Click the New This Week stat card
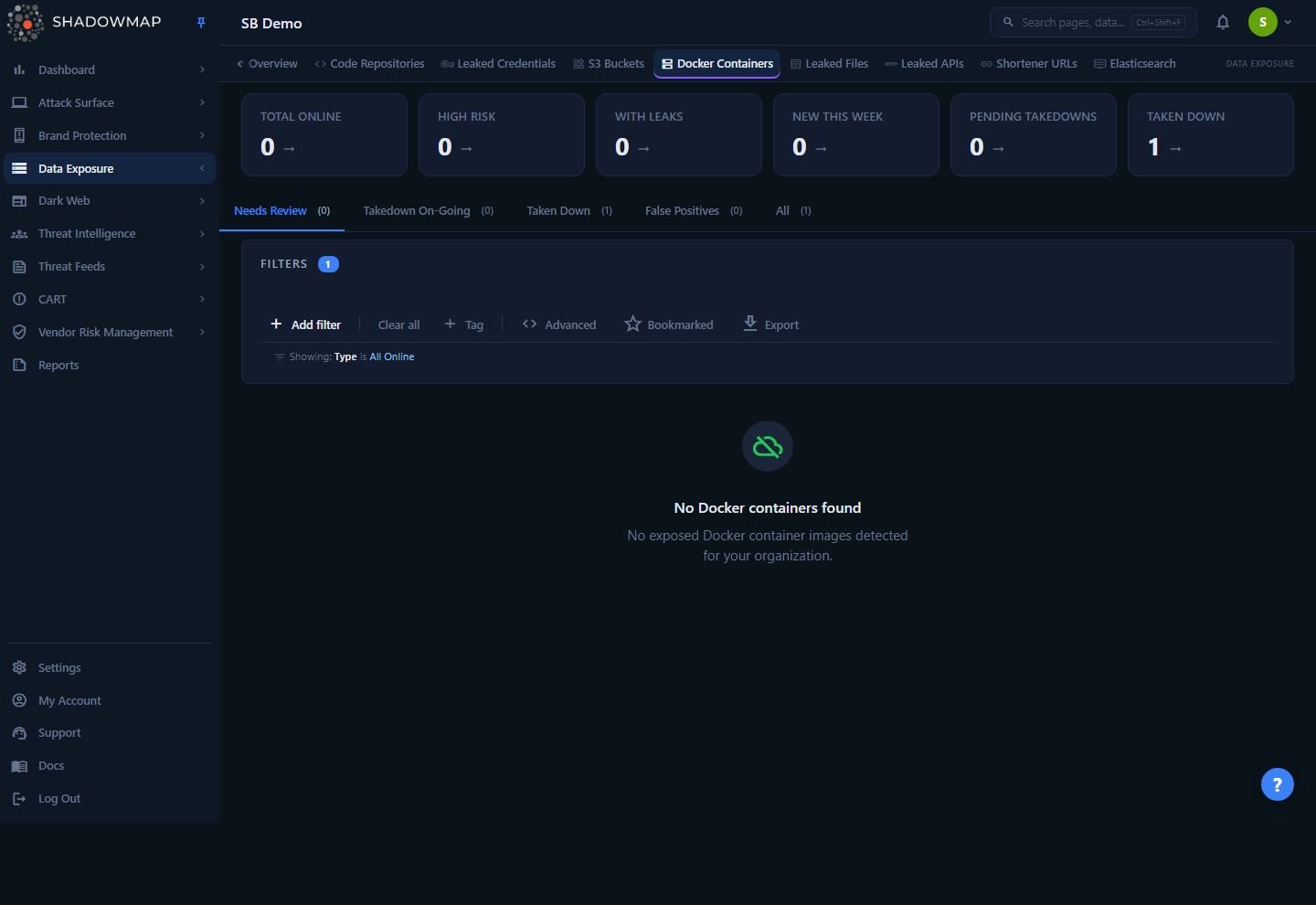This screenshot has height=905, width=1316. point(856,134)
